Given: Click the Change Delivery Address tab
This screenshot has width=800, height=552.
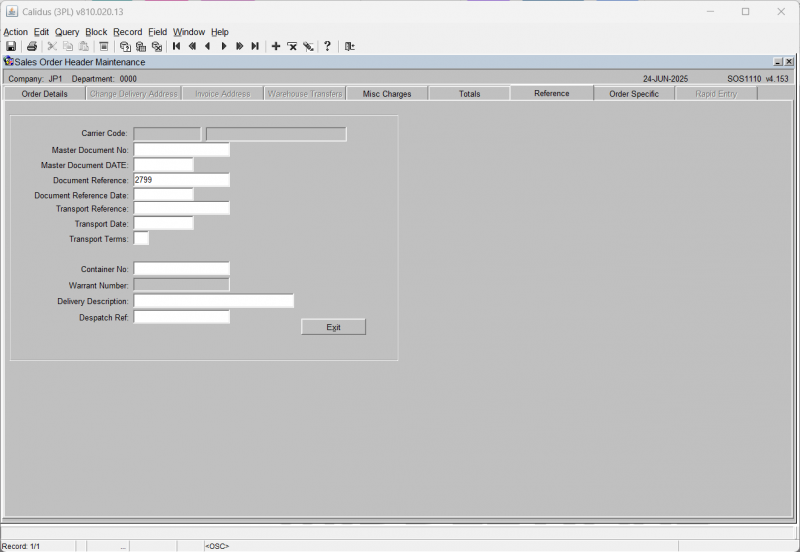Looking at the screenshot, I should (133, 94).
